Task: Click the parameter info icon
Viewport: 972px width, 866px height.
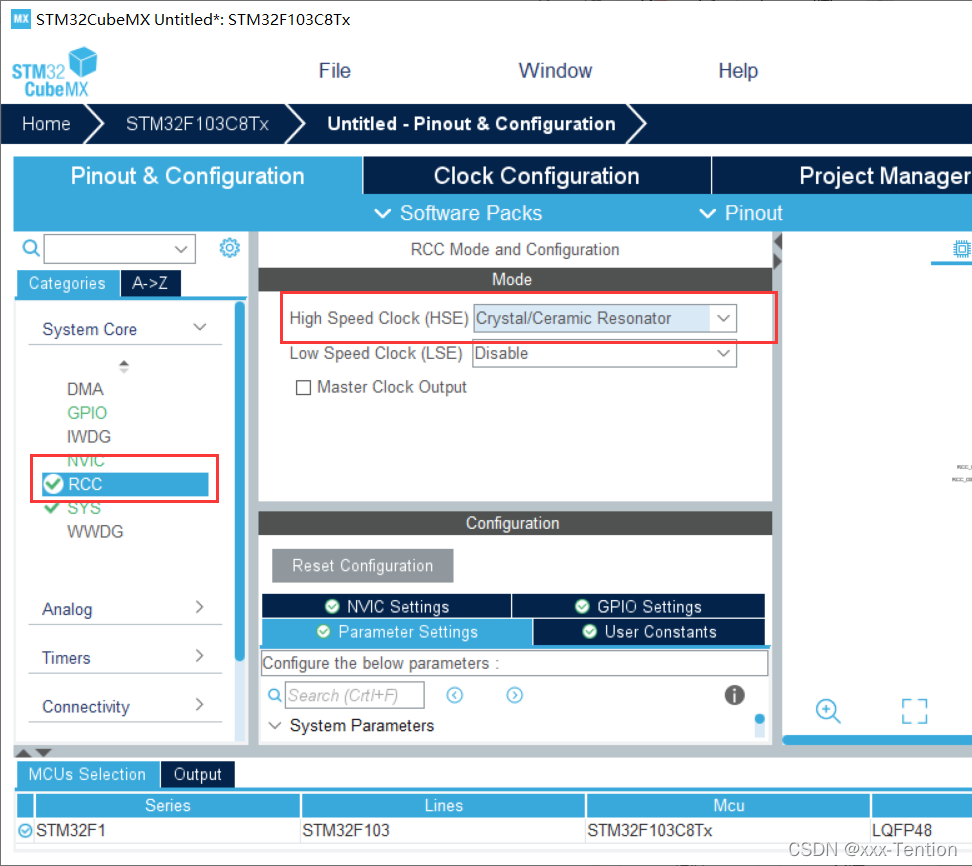Action: (x=735, y=695)
